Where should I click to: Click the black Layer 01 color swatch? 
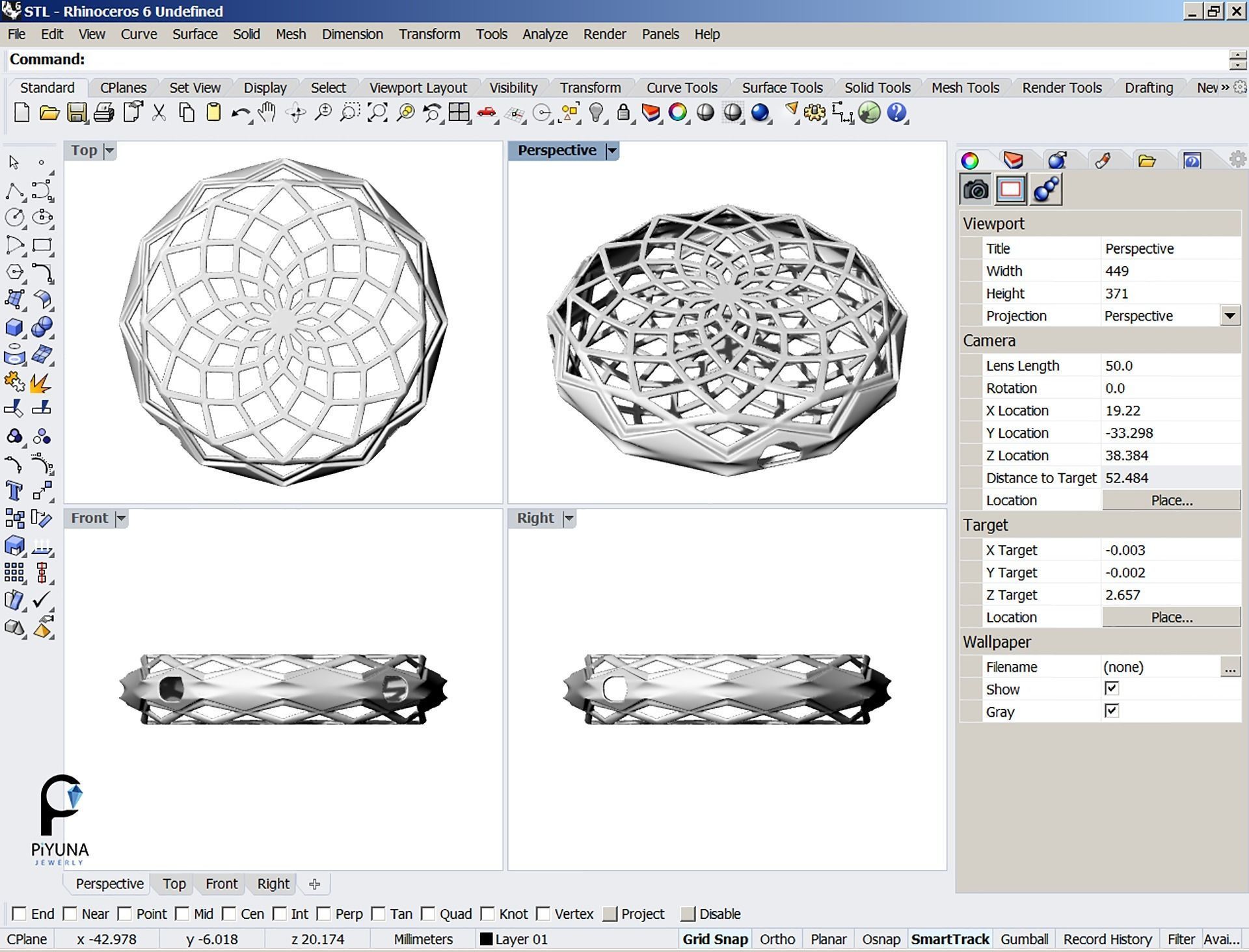click(486, 939)
